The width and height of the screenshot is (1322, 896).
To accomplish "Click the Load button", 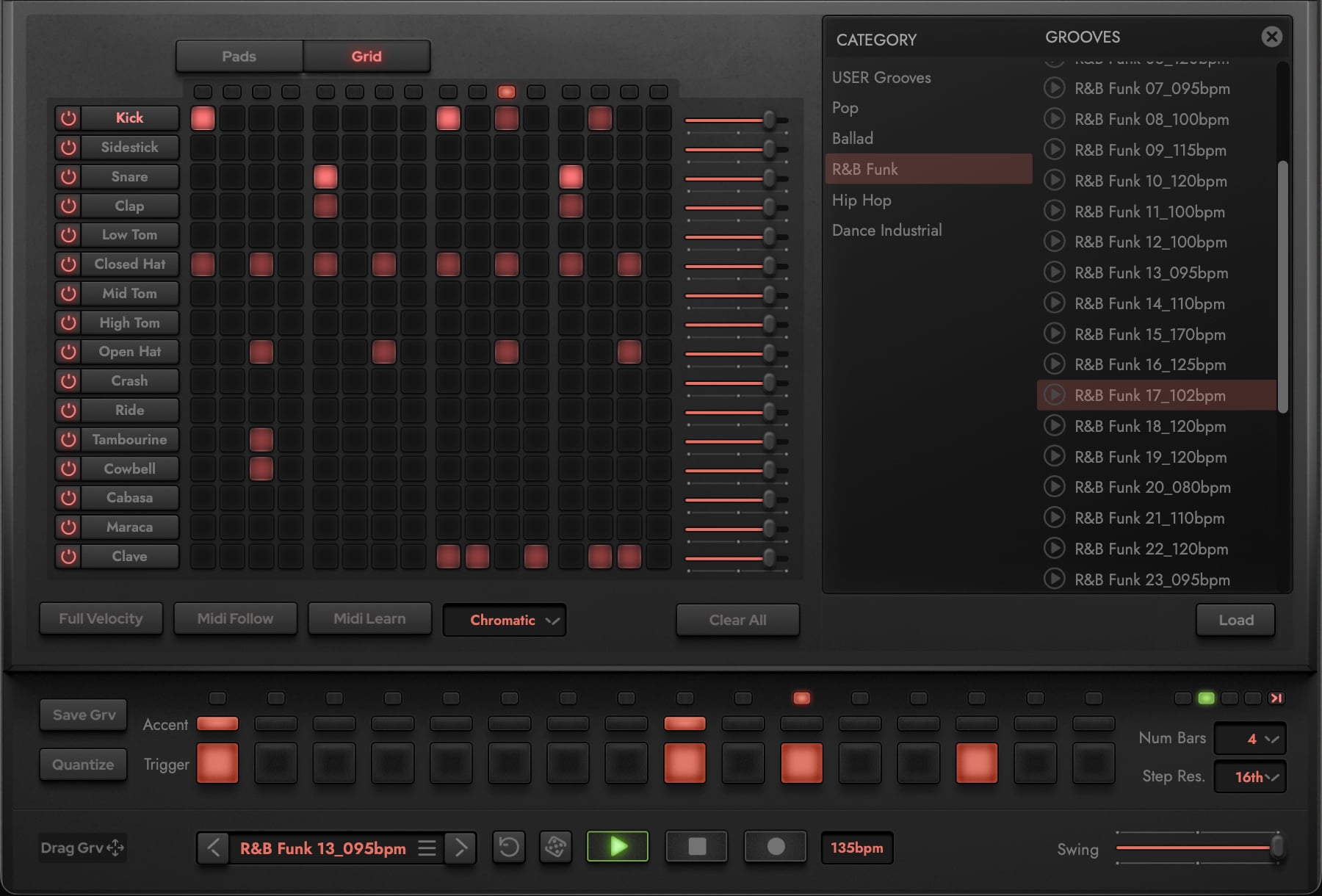I will [1236, 620].
